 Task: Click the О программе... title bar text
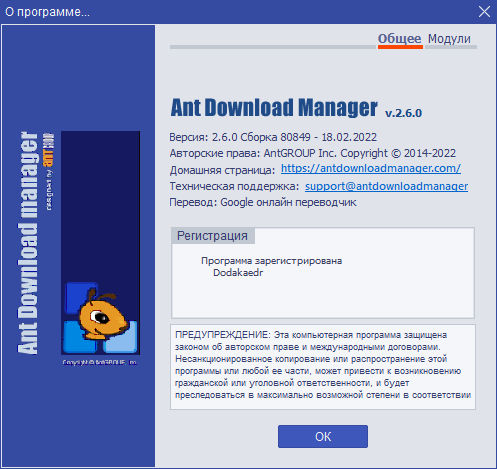click(x=47, y=12)
